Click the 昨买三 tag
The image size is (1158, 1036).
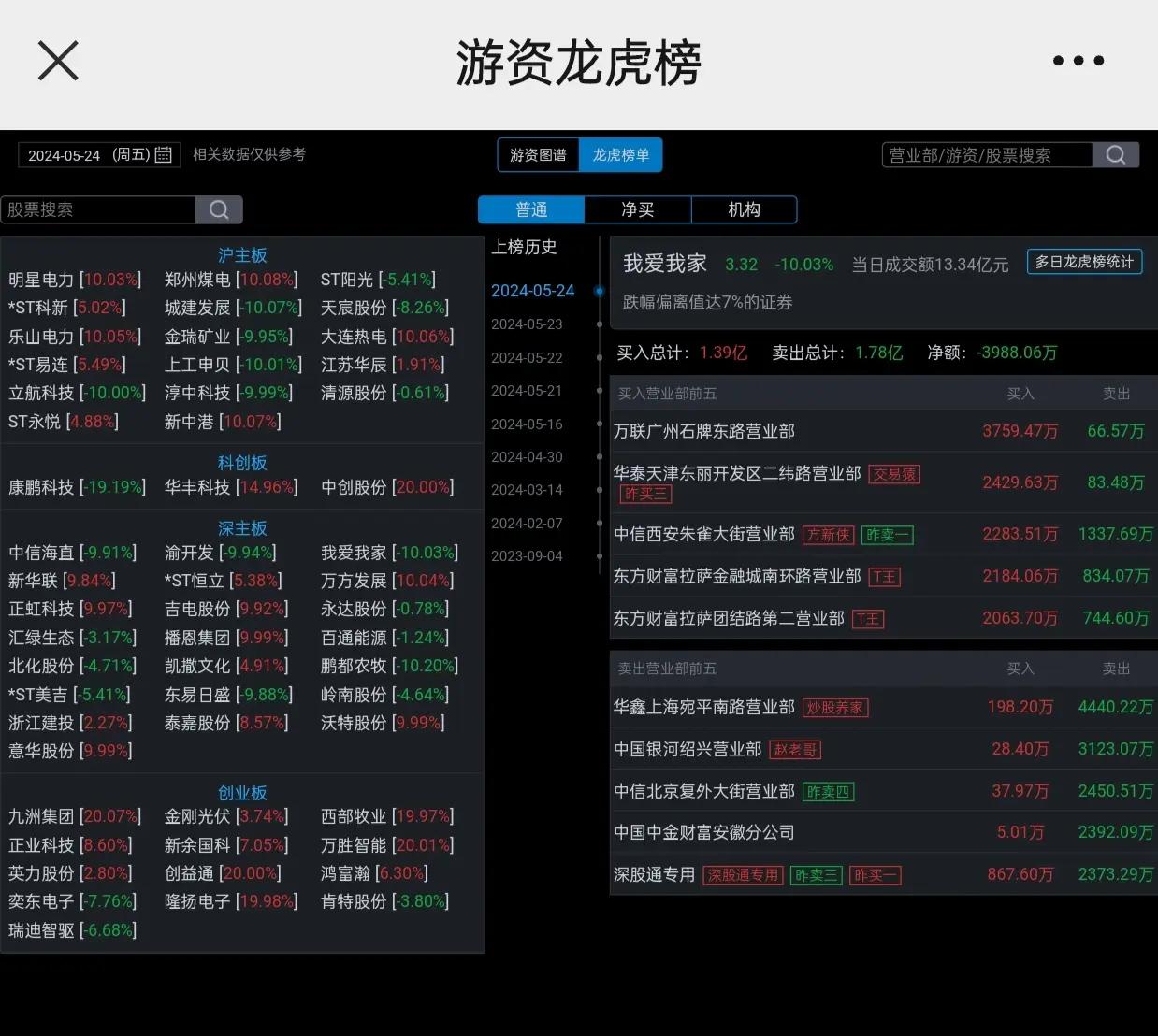tap(645, 494)
